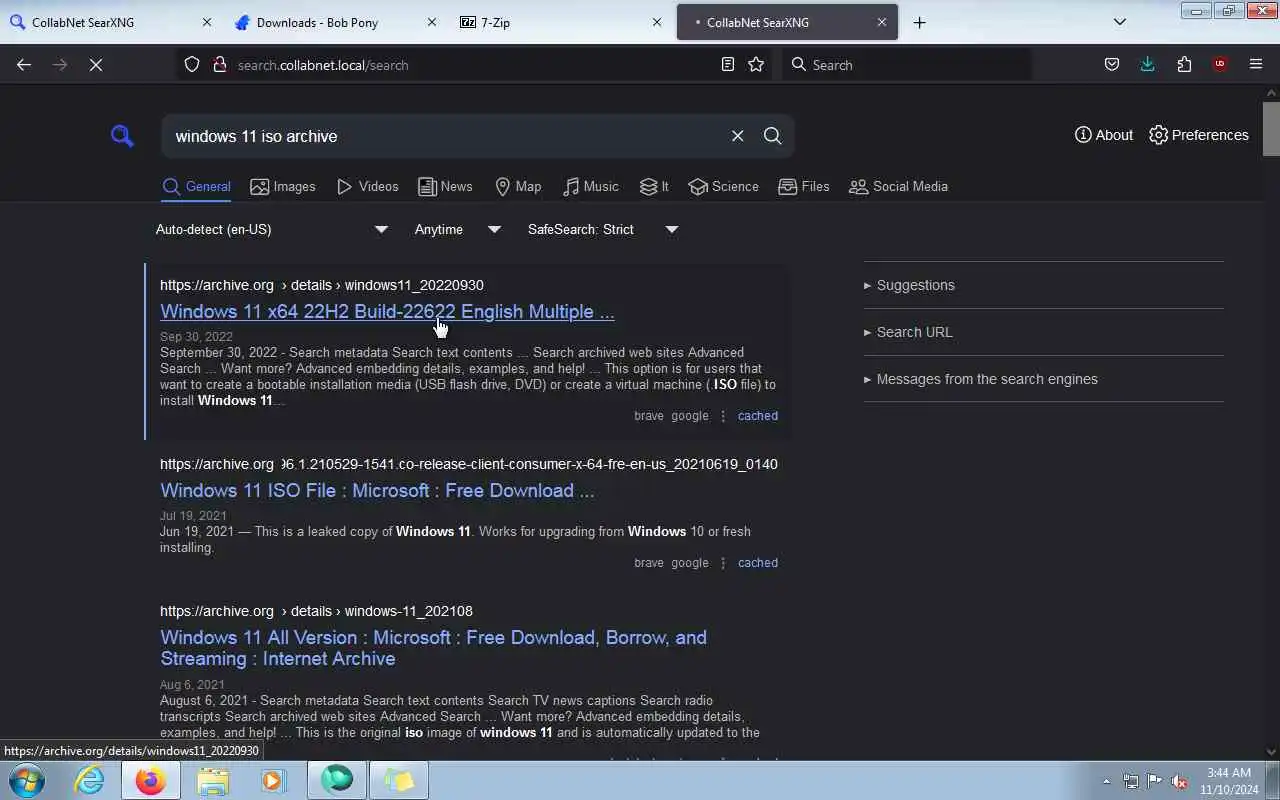Switch to the IT category
Screen dimensions: 1280x800
[654, 186]
